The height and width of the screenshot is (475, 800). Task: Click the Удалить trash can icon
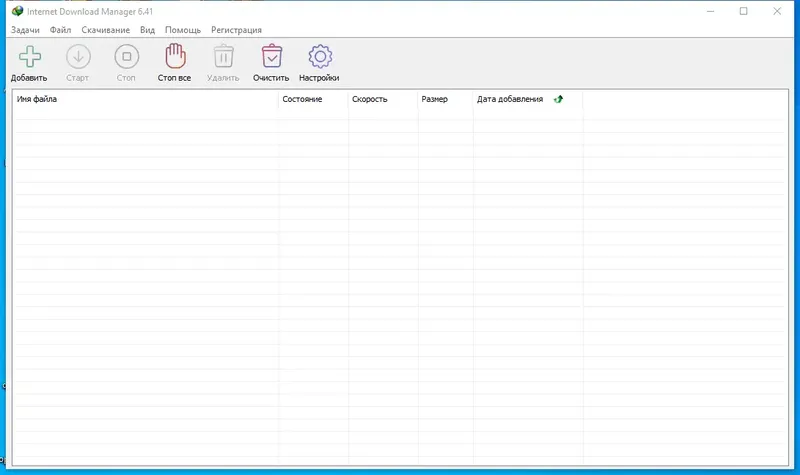(223, 56)
